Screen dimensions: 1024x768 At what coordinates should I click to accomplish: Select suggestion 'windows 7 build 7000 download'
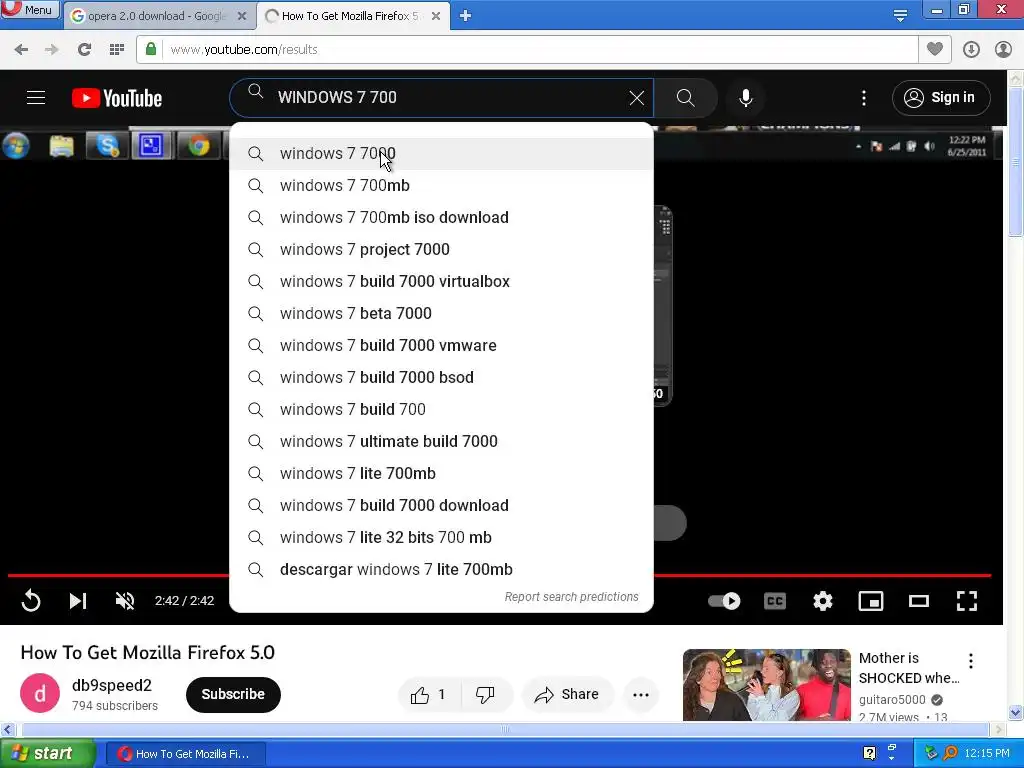(441, 505)
